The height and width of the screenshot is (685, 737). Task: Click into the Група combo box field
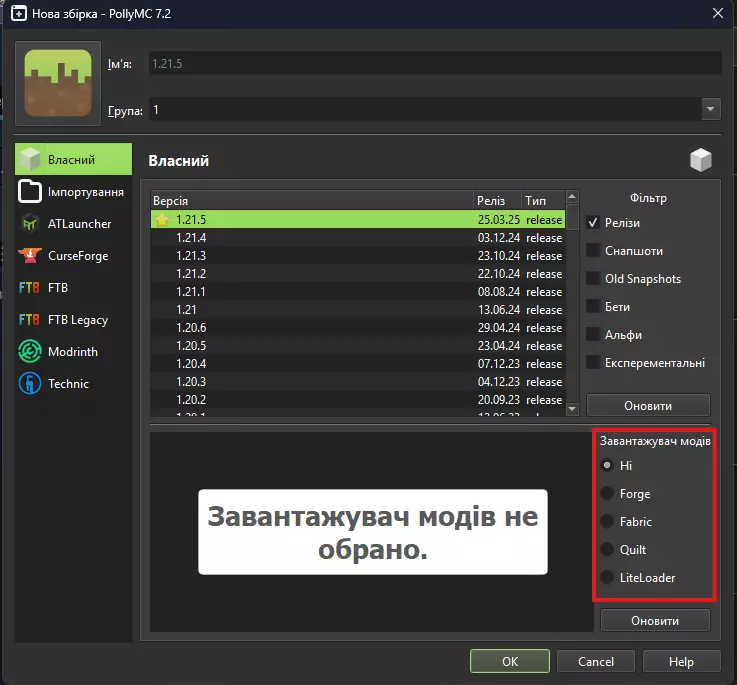coord(425,110)
